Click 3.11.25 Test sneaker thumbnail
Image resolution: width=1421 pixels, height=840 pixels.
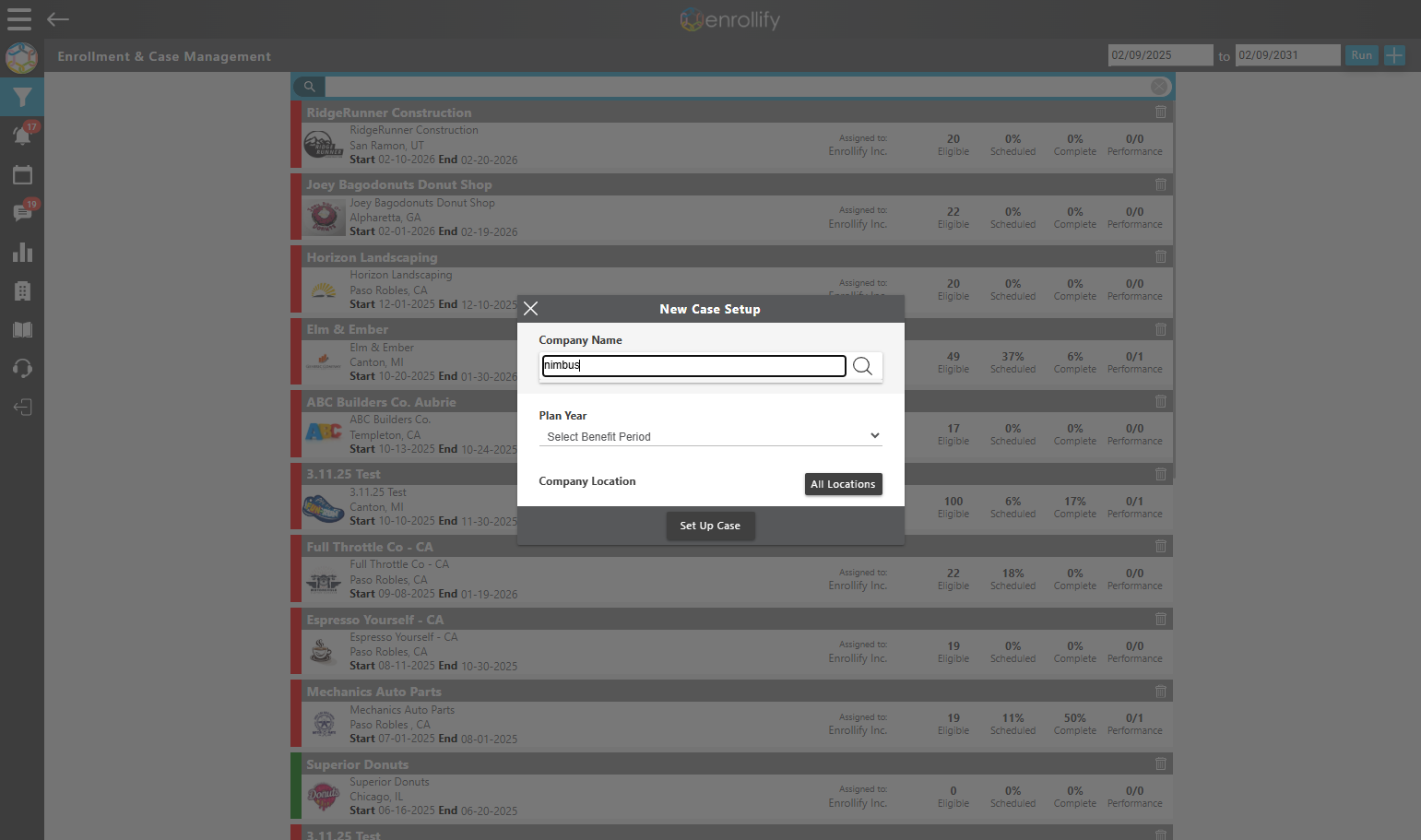324,506
